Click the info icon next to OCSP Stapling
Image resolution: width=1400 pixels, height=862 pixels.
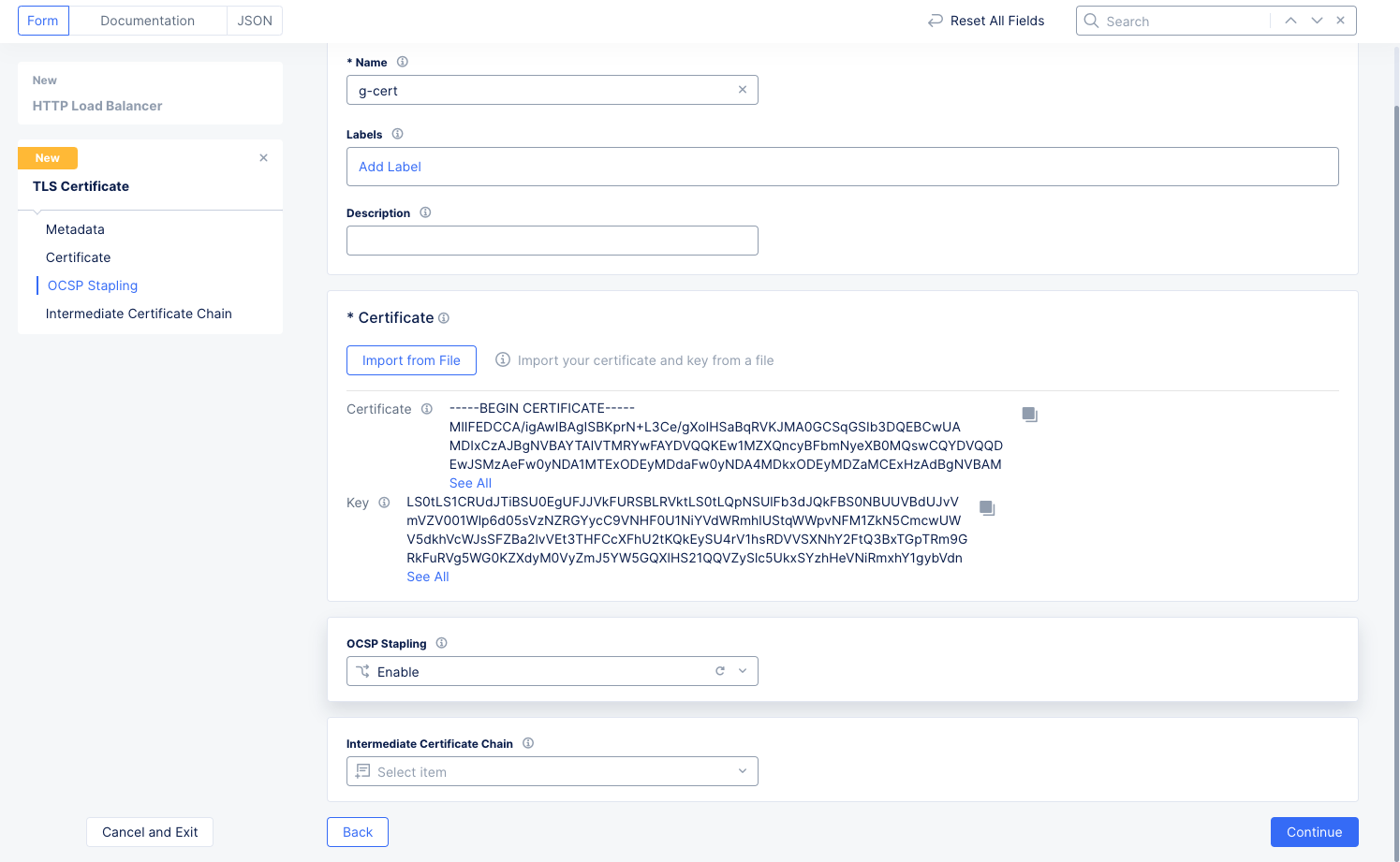pos(440,643)
